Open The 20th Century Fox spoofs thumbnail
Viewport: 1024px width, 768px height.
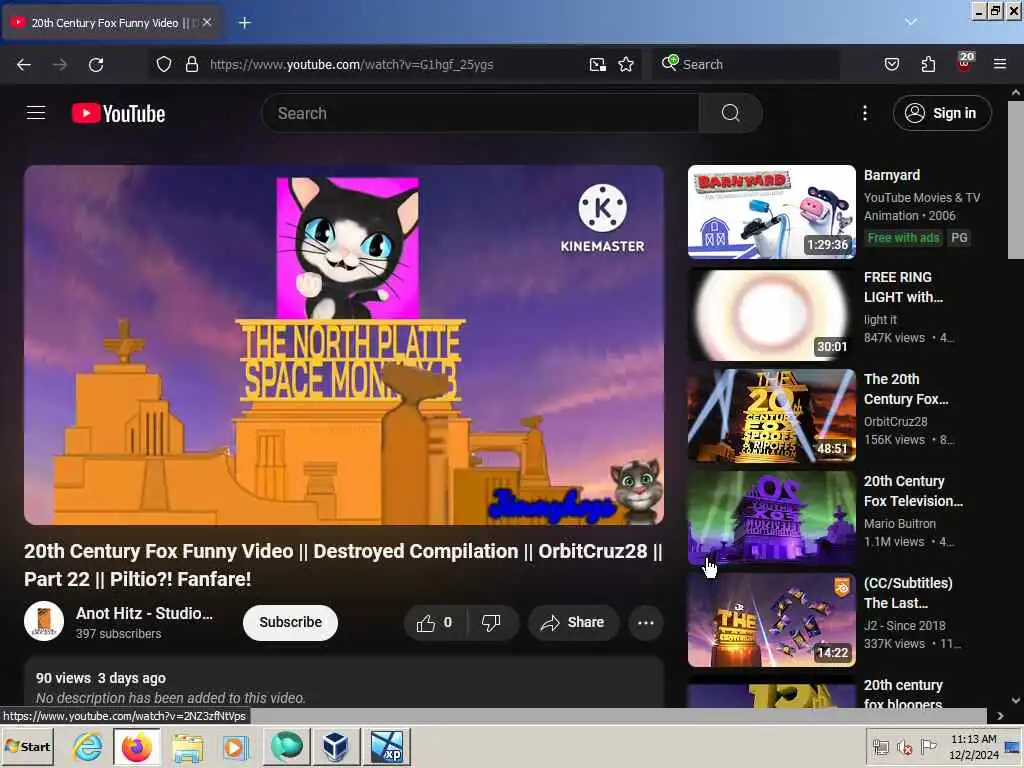click(771, 416)
